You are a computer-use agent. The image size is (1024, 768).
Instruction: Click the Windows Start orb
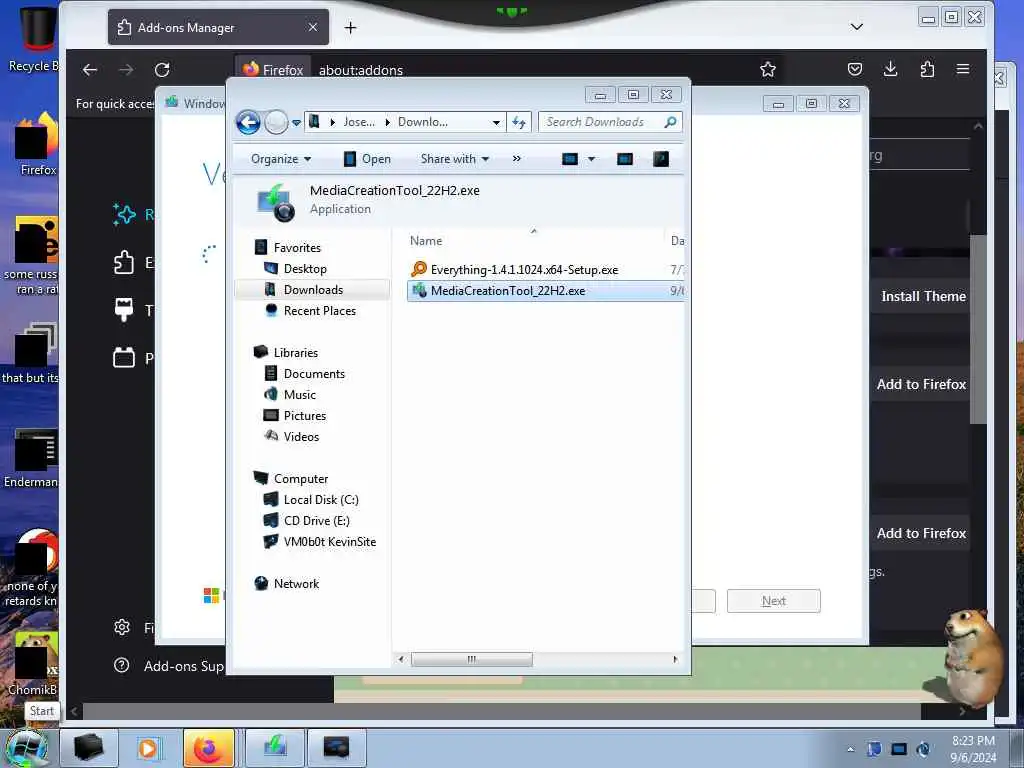point(26,748)
